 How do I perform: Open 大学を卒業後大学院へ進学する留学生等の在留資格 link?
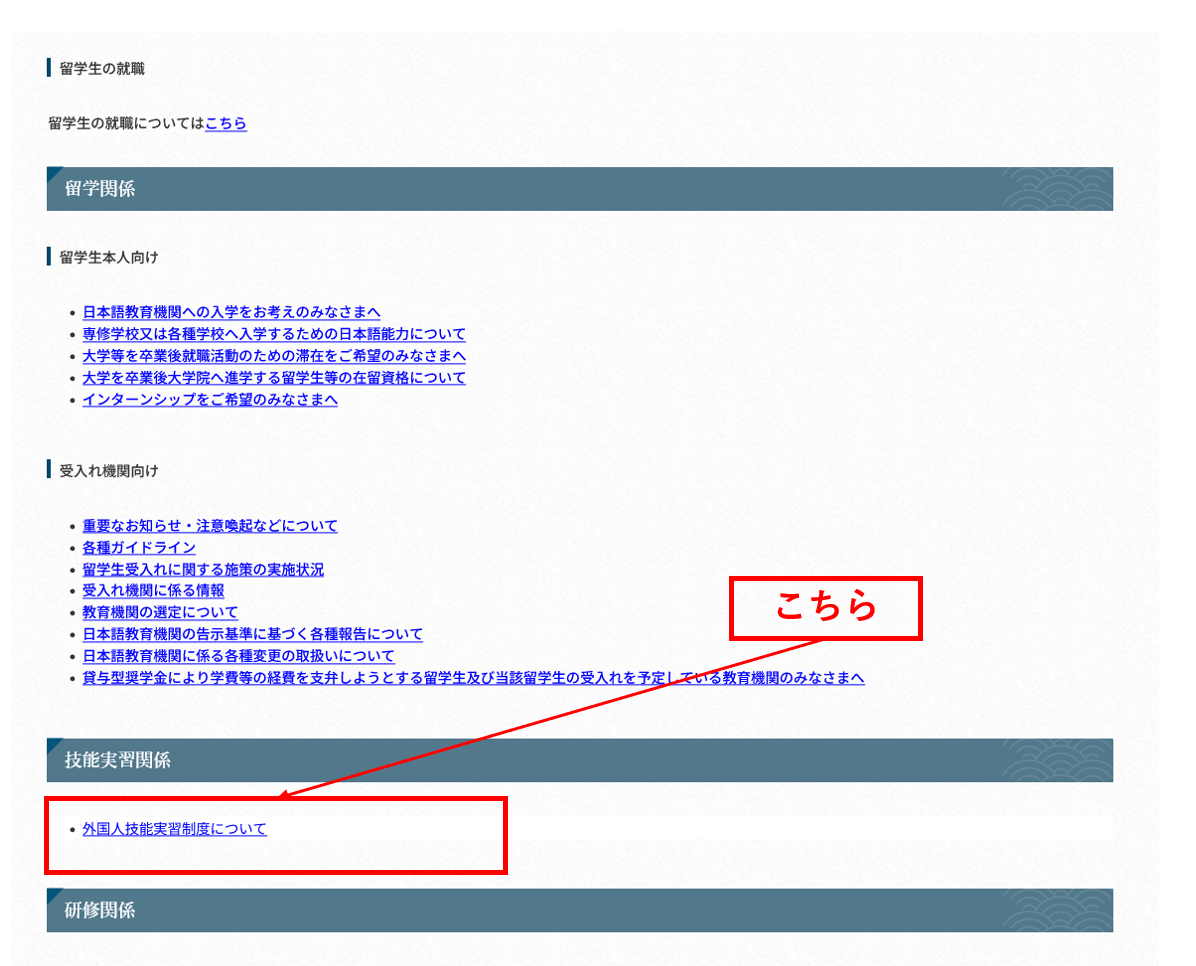[274, 378]
